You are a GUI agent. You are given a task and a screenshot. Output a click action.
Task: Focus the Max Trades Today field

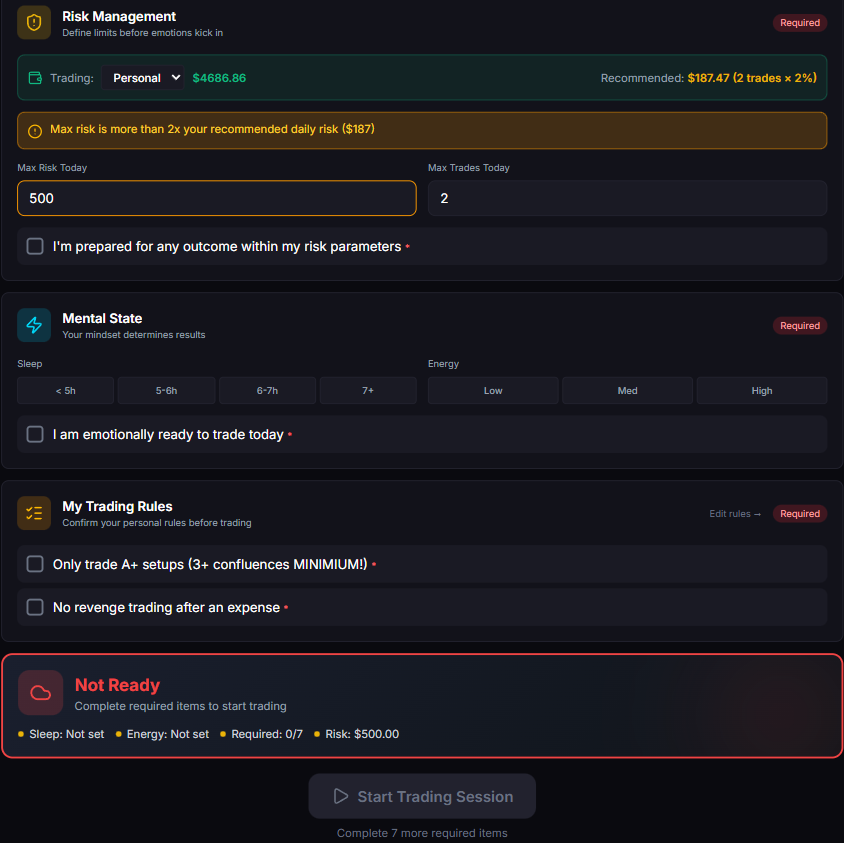[627, 198]
